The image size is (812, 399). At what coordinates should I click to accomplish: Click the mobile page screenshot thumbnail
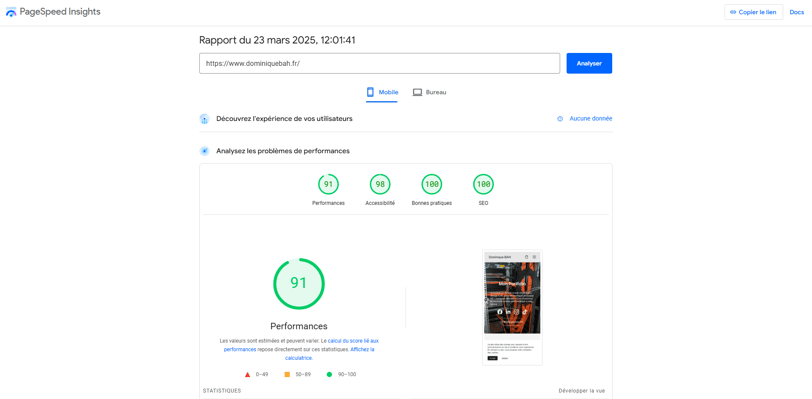coord(512,307)
